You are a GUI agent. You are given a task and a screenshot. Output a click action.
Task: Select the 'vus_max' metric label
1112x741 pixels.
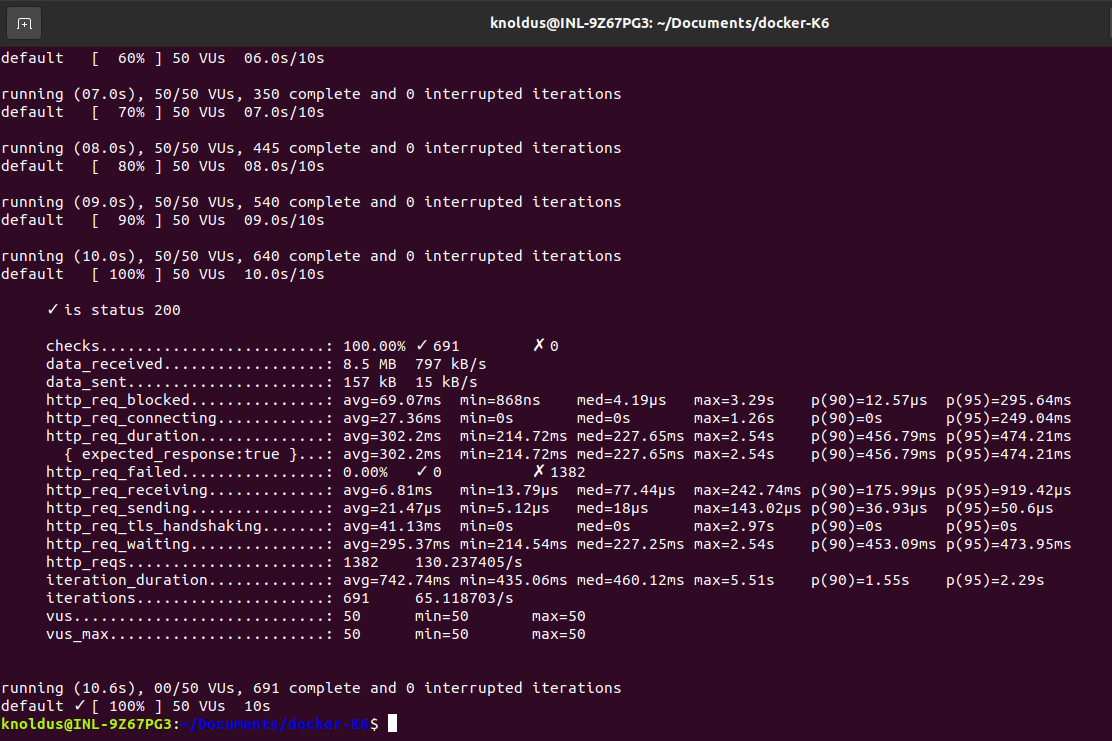tap(77, 635)
